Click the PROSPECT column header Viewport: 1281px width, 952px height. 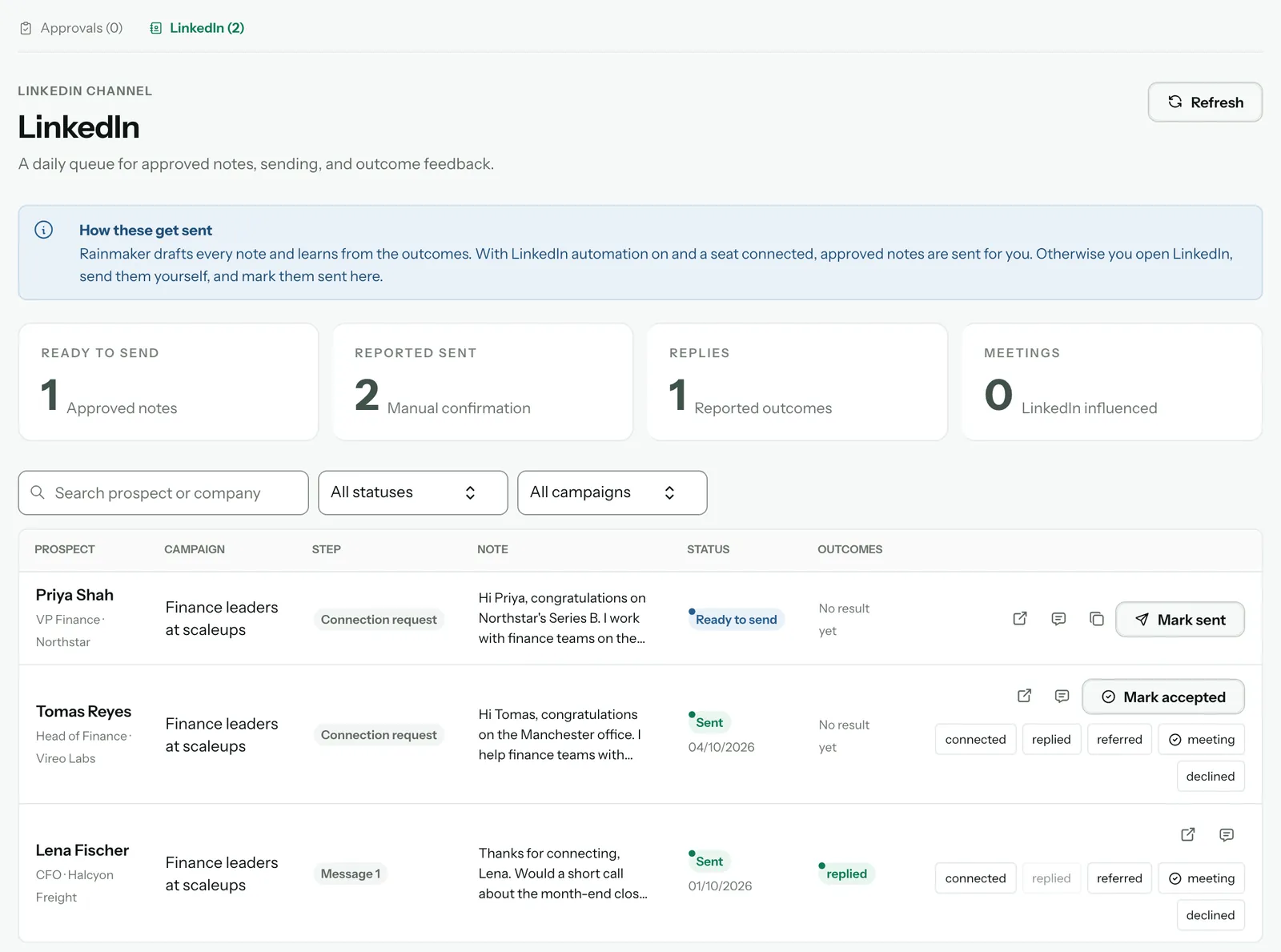click(65, 549)
